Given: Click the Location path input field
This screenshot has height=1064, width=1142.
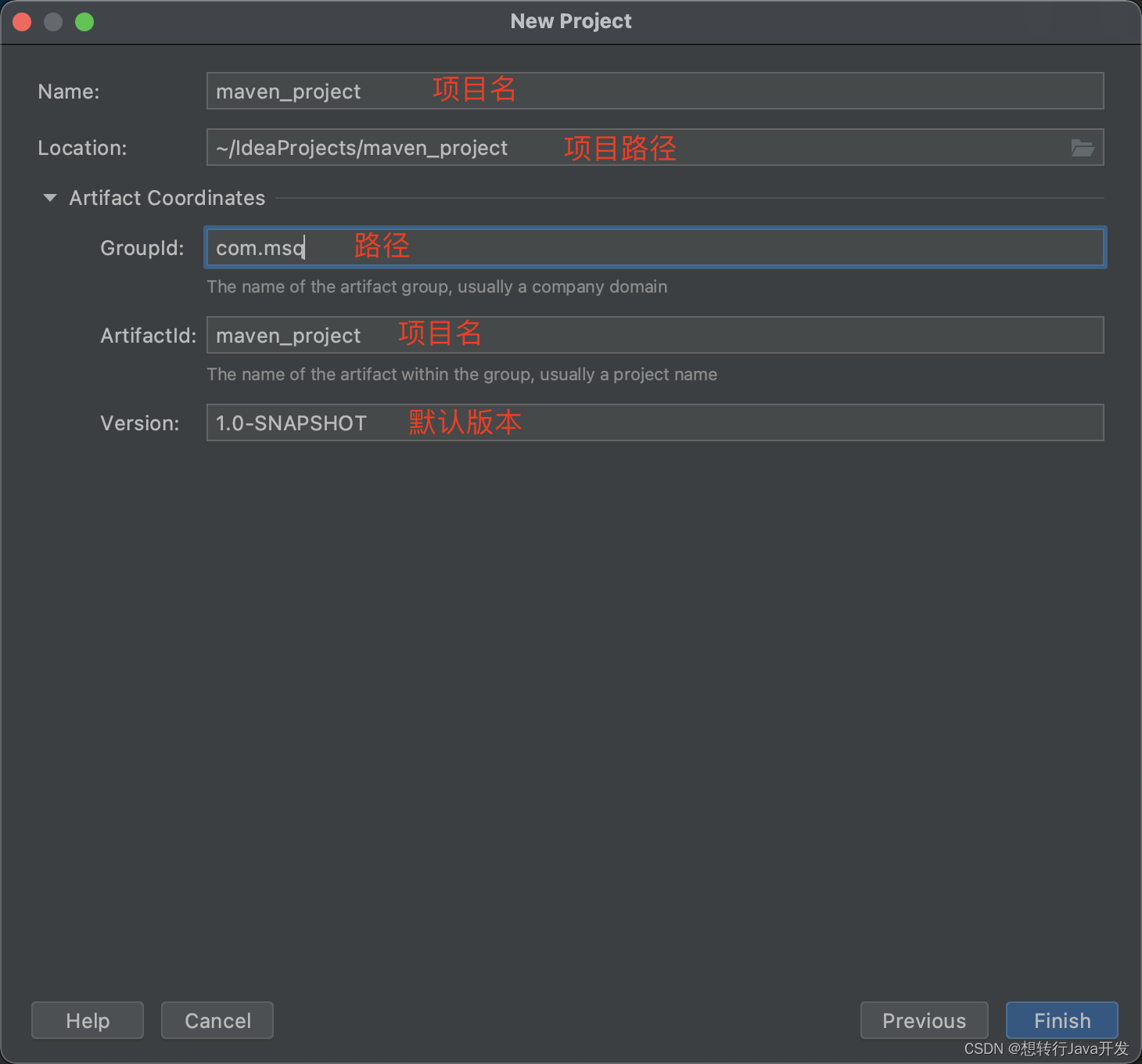Looking at the screenshot, I should coord(655,147).
